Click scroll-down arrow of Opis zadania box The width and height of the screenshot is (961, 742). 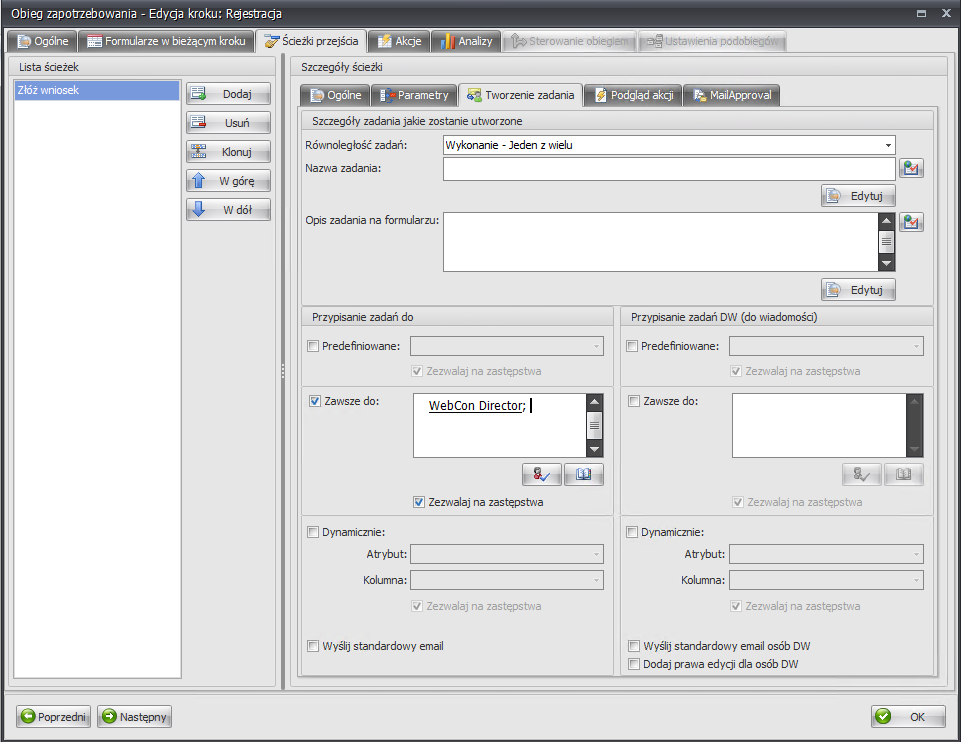[x=886, y=263]
